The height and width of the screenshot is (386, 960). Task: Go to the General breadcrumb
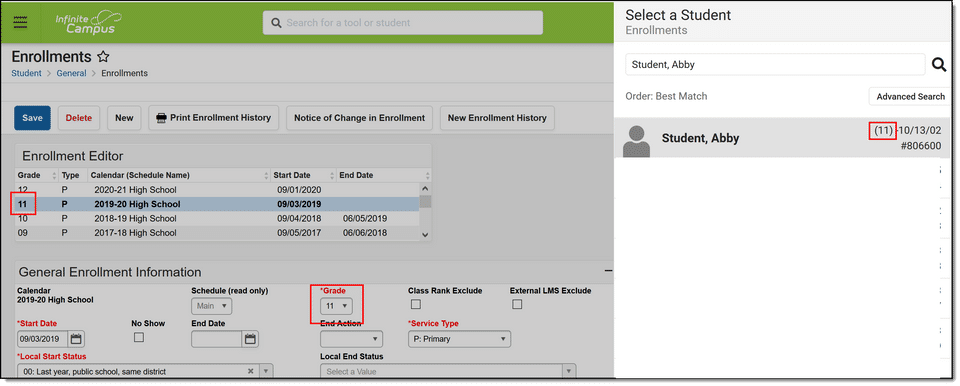pyautogui.click(x=72, y=73)
